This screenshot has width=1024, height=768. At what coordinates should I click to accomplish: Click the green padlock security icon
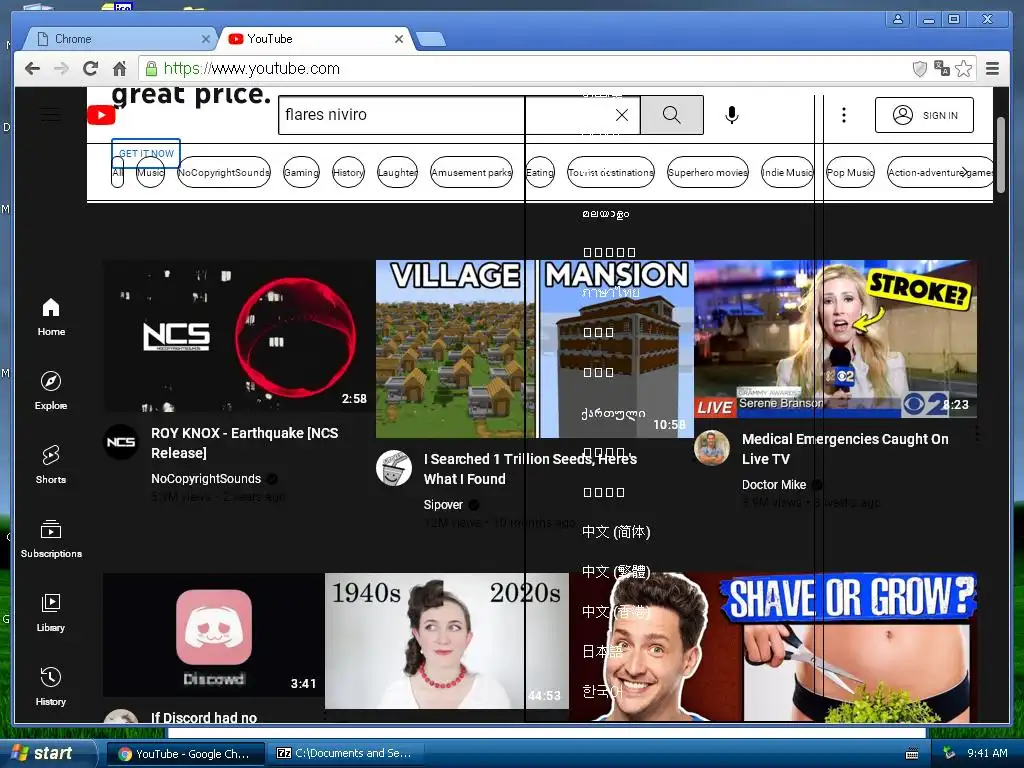click(x=151, y=69)
